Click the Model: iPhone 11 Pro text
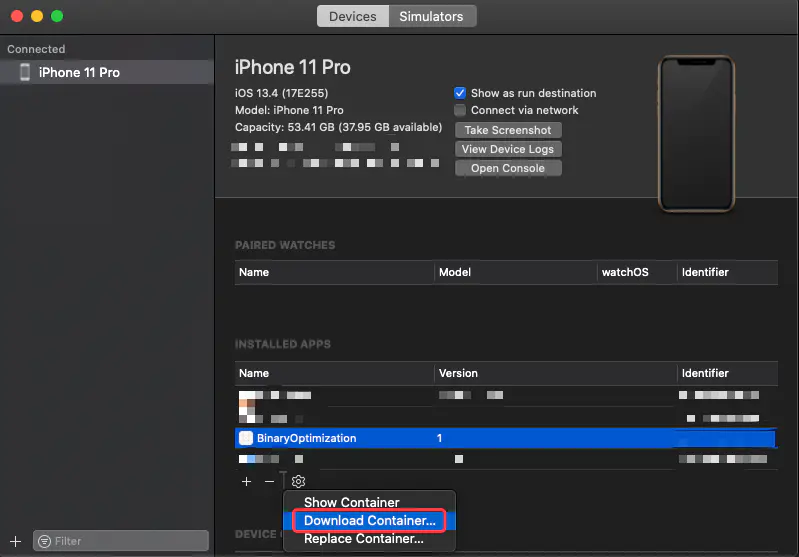This screenshot has width=799, height=557. (x=289, y=110)
